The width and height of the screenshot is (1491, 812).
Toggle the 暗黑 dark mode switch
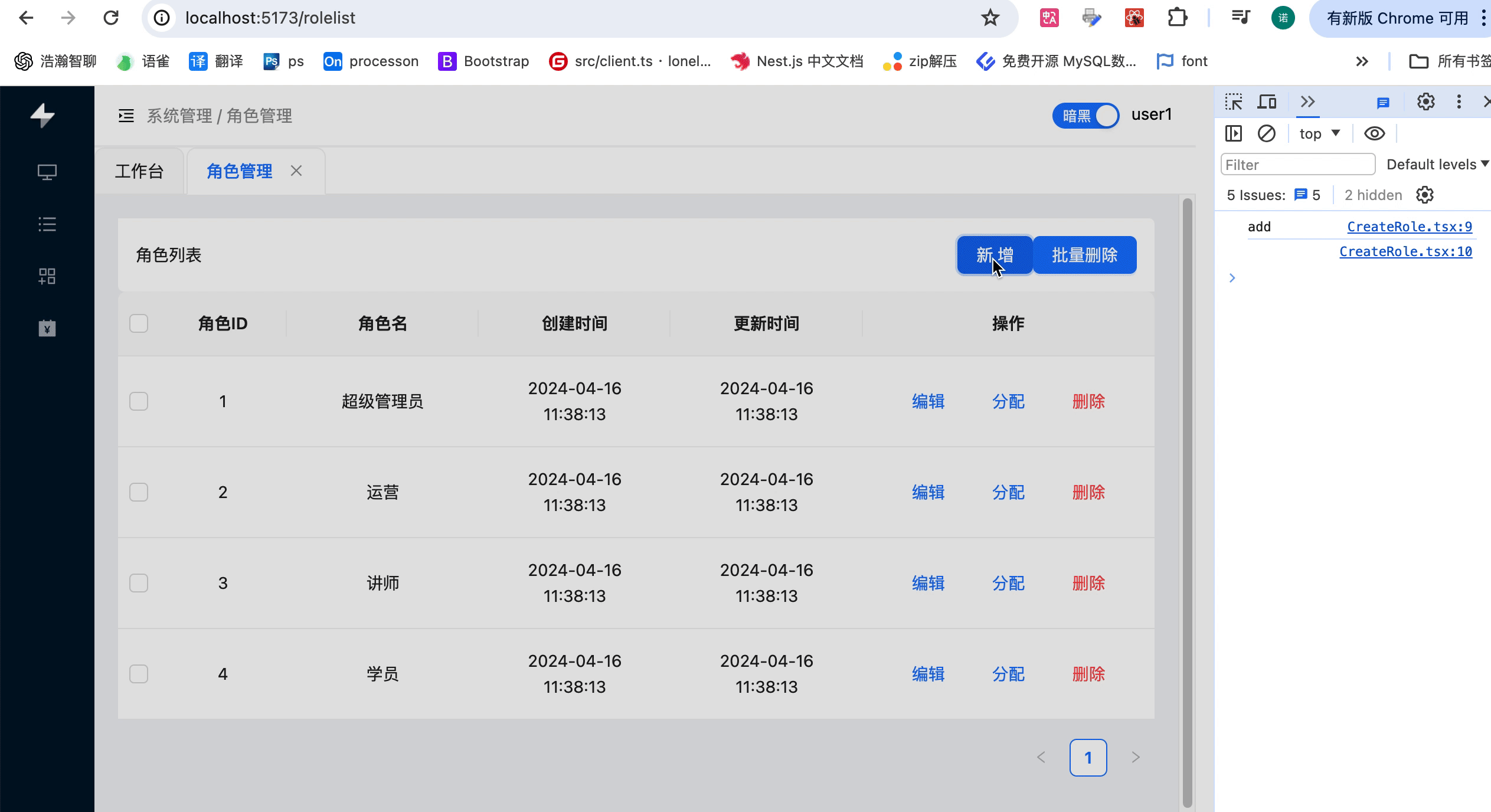coord(1085,116)
